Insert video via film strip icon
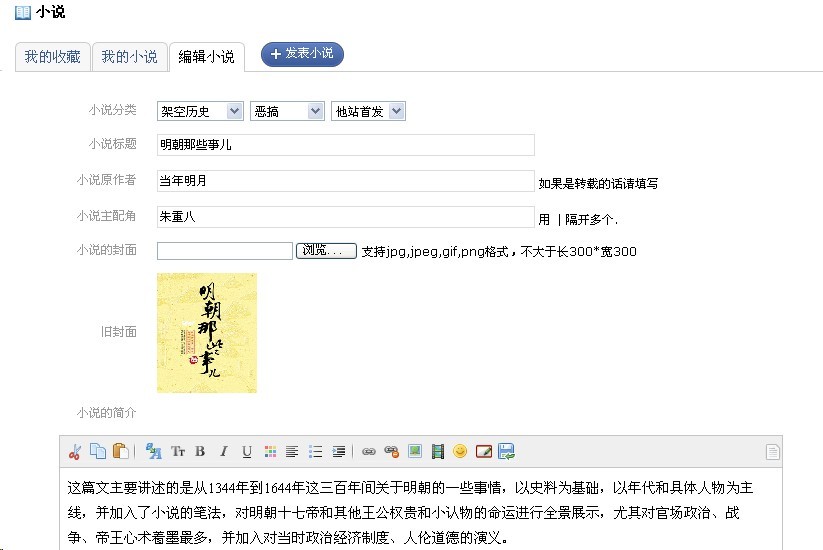 pyautogui.click(x=438, y=451)
